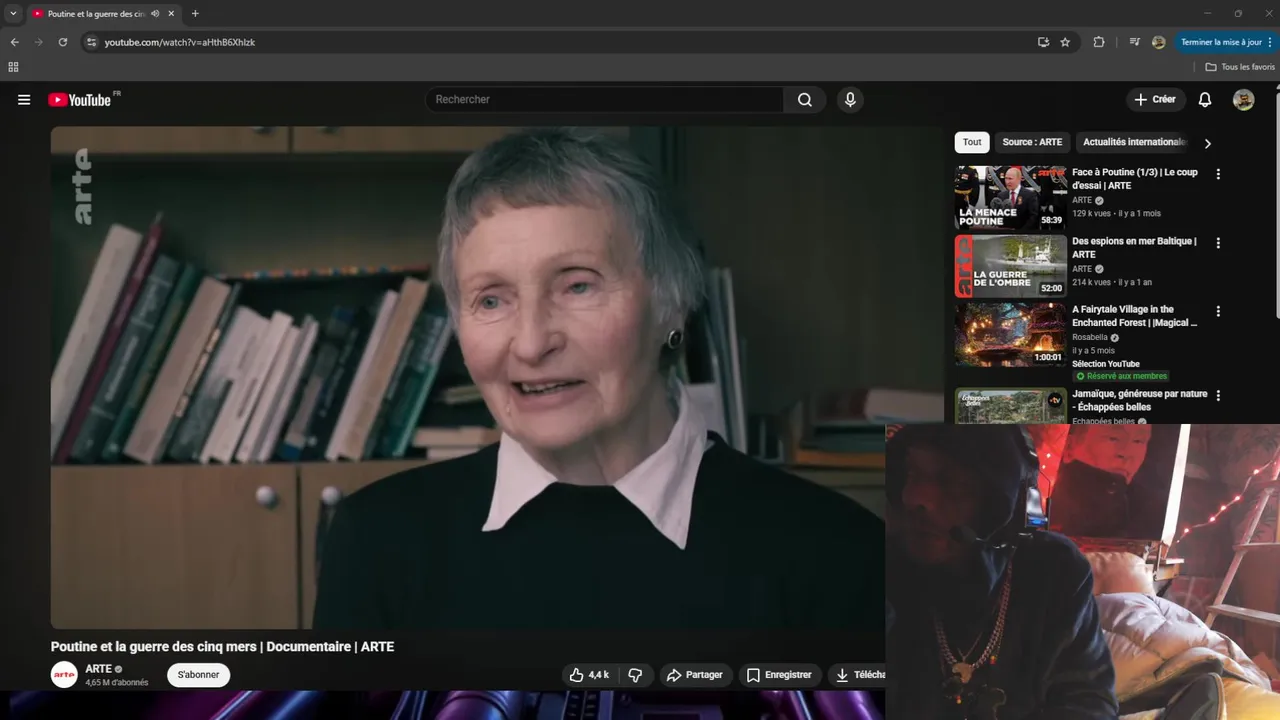
Task: Show more filter chips with right arrow
Action: pyautogui.click(x=1207, y=143)
